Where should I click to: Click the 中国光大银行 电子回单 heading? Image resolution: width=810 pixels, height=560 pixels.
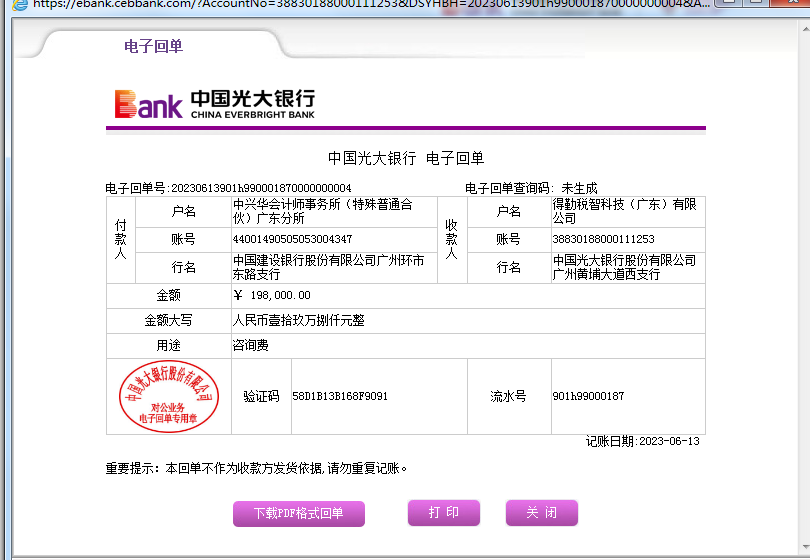(x=406, y=158)
